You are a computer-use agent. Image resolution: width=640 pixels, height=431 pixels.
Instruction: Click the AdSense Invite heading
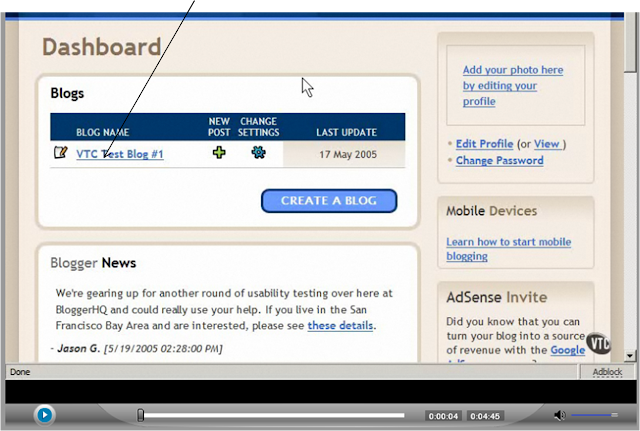tap(496, 297)
